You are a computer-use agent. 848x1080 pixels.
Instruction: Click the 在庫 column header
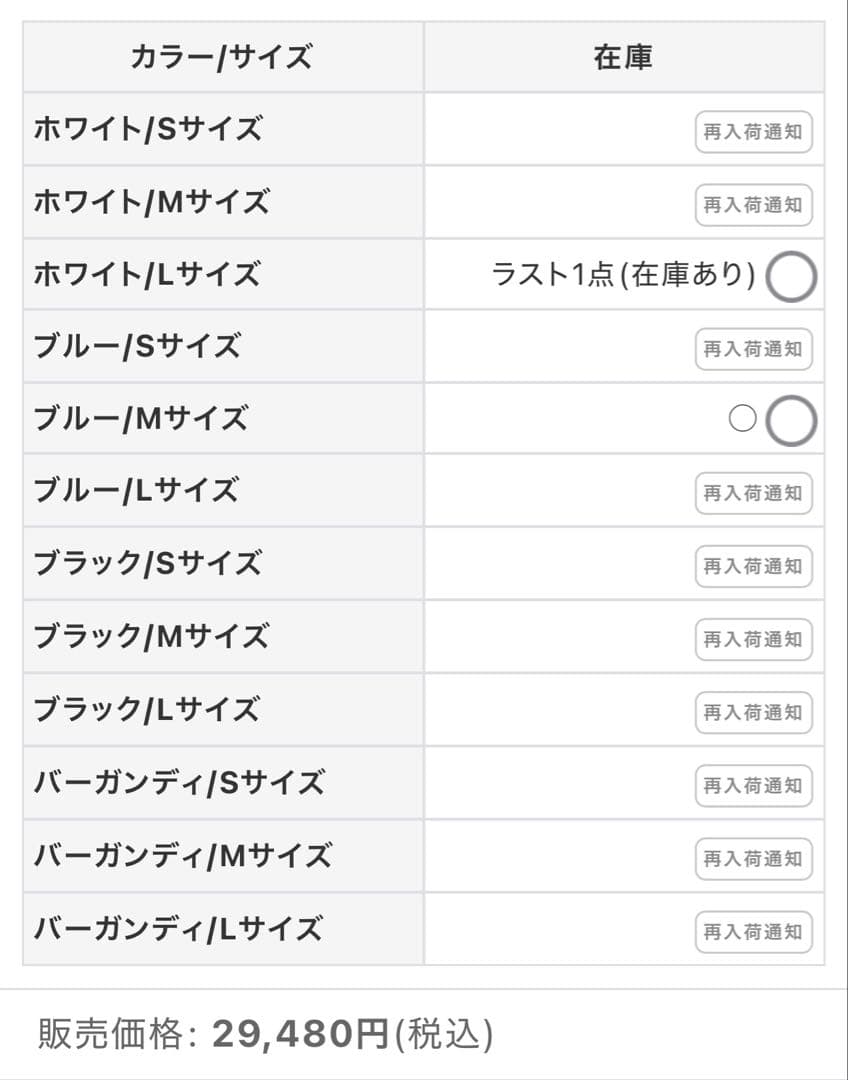pos(623,58)
